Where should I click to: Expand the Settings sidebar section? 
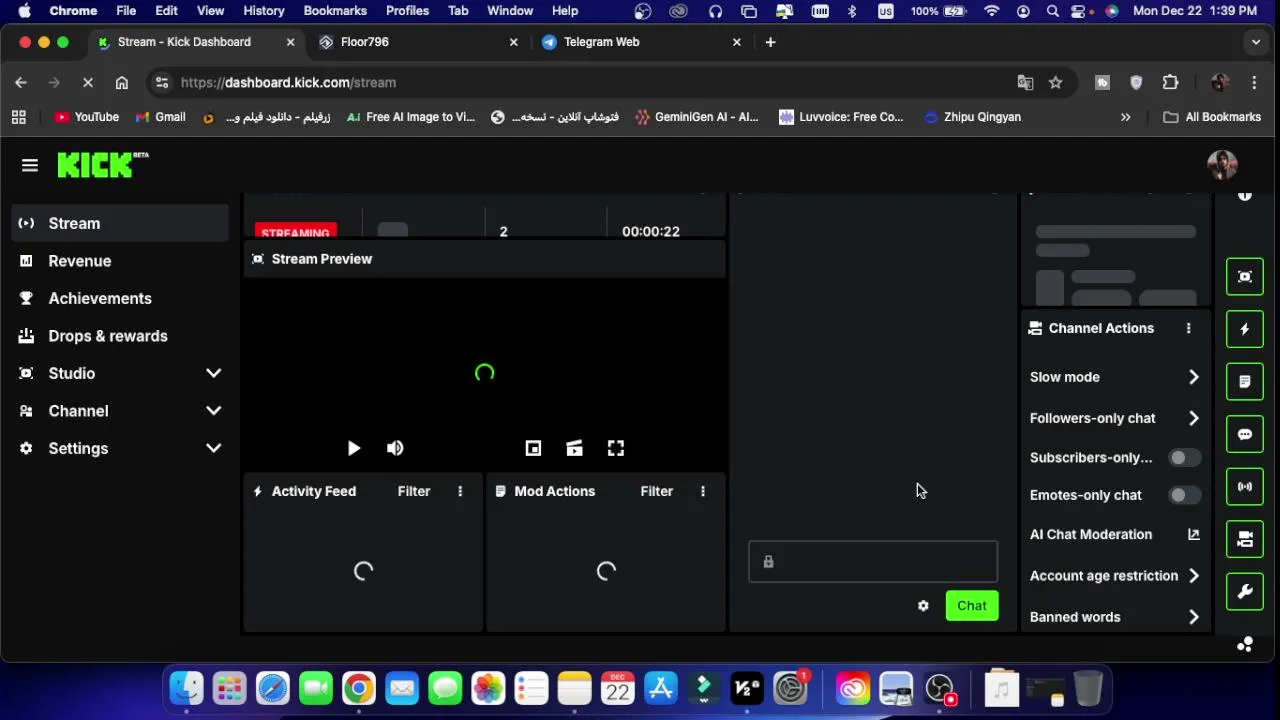[x=121, y=449]
